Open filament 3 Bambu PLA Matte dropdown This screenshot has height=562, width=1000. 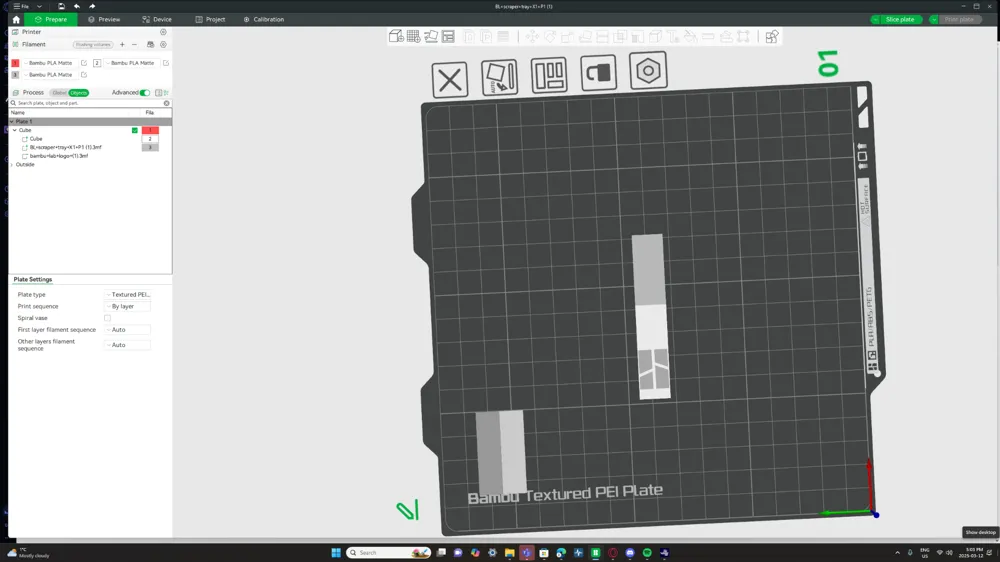[x=50, y=75]
